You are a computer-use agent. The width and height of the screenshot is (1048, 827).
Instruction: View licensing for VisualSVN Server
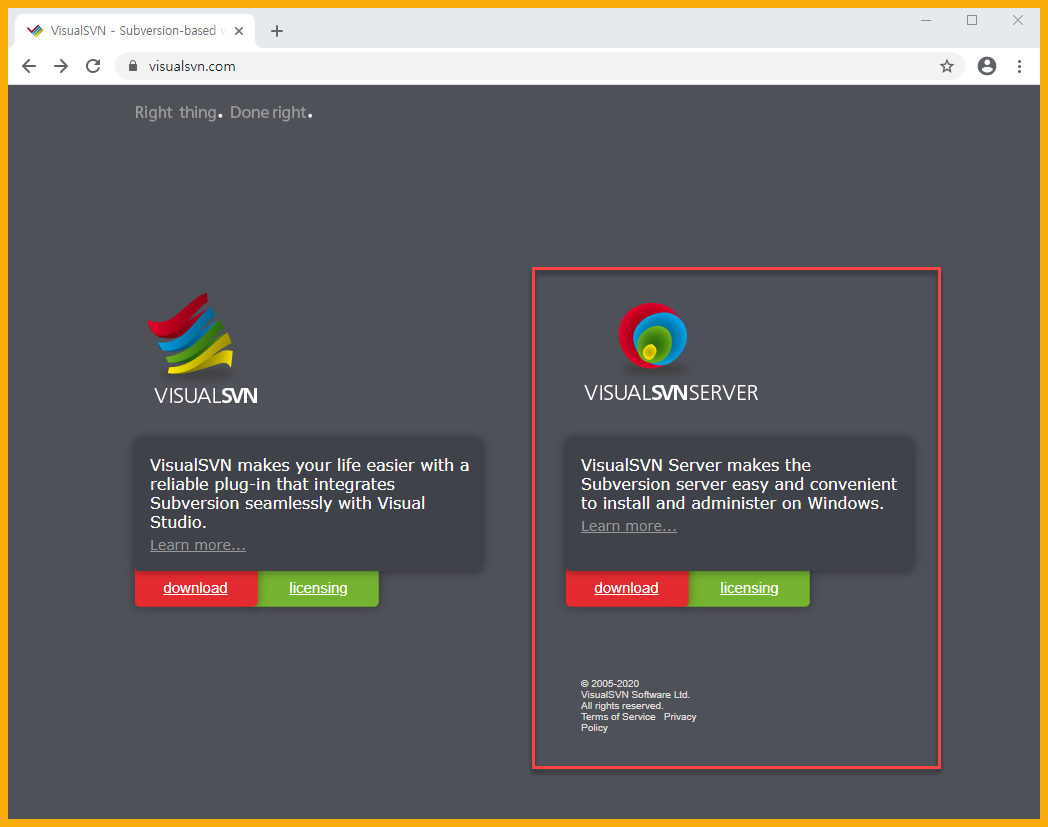click(749, 588)
